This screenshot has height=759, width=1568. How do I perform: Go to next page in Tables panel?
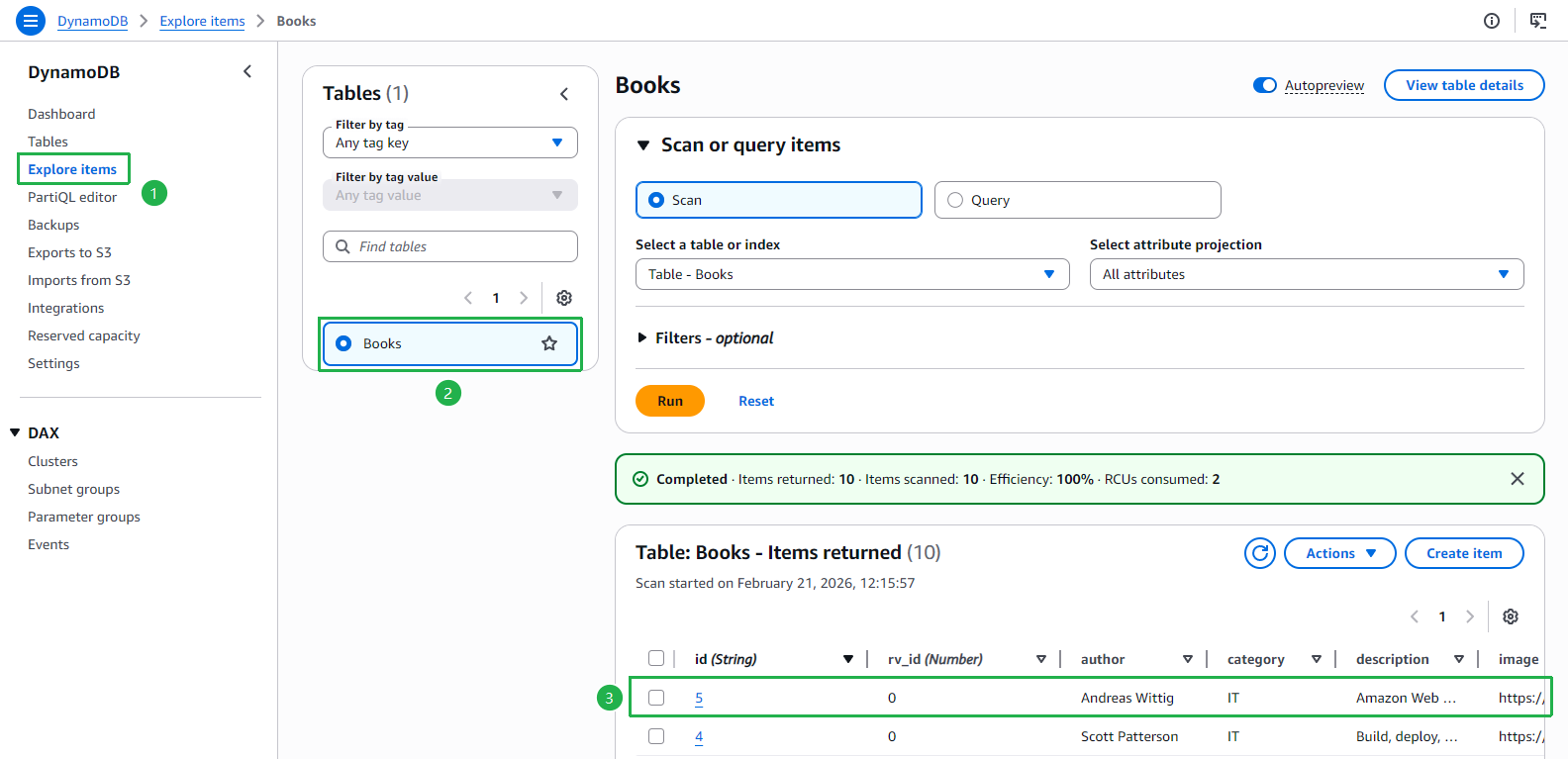tap(524, 298)
